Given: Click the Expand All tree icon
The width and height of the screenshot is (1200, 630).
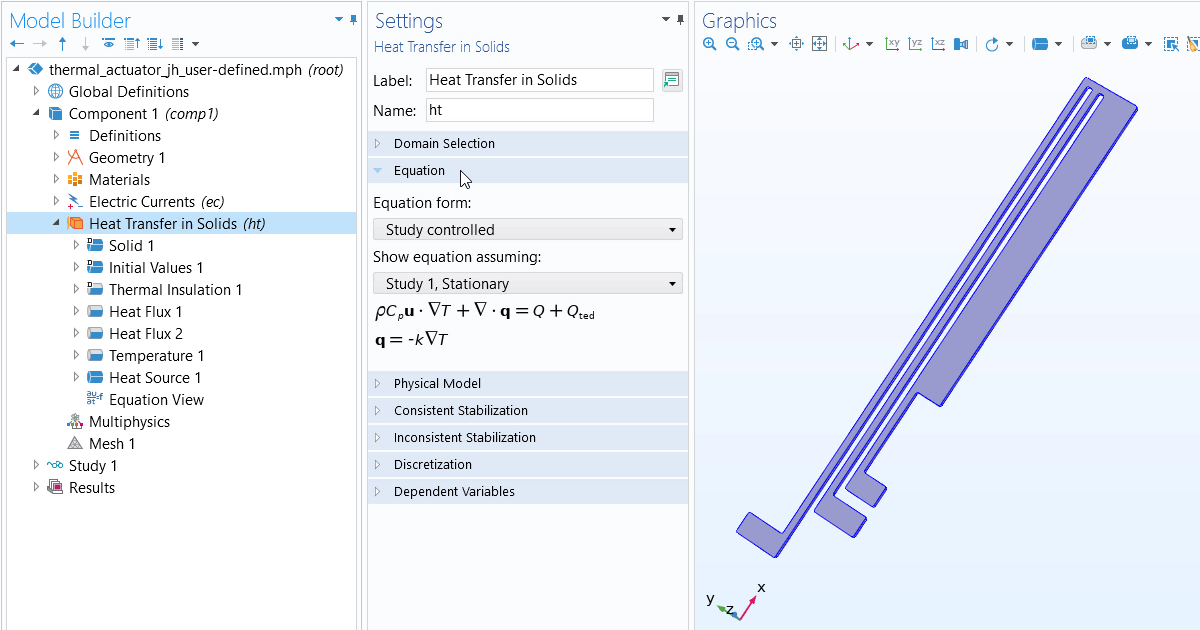Looking at the screenshot, I should (155, 44).
